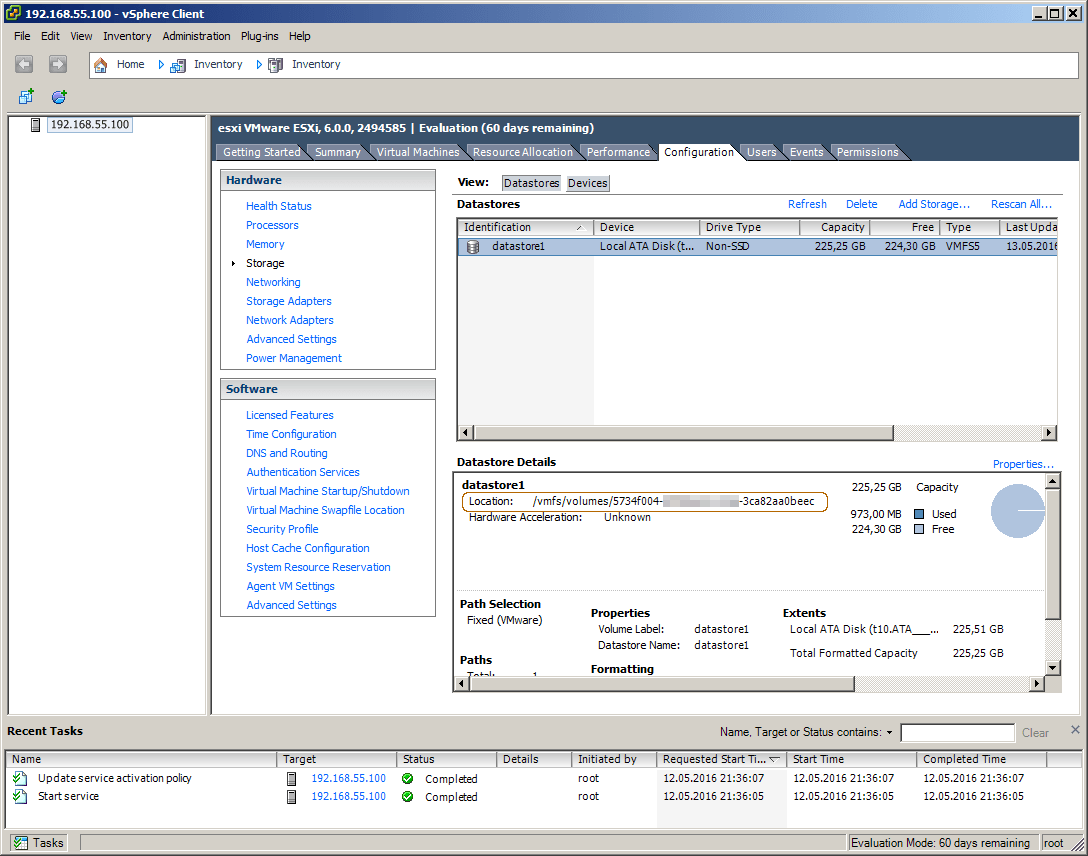Click the recent tasks filter input field
This screenshot has height=856, width=1088.
click(956, 733)
